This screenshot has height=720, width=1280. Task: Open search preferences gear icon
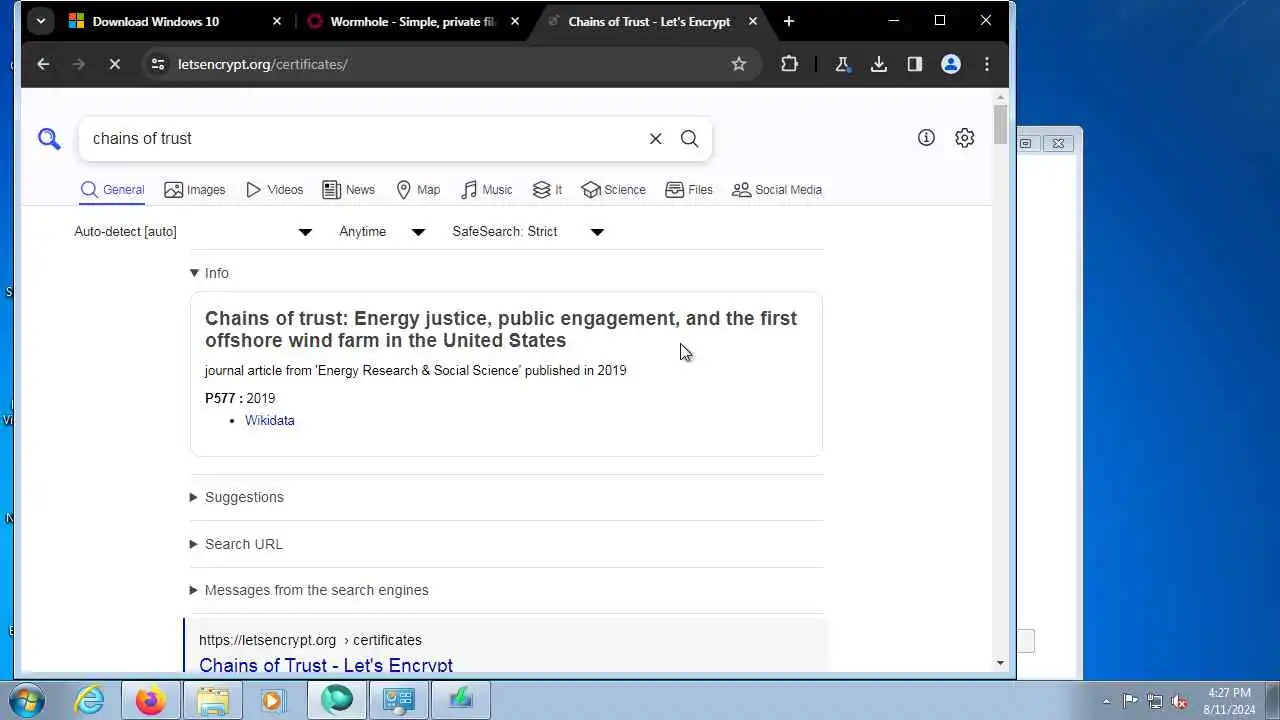pyautogui.click(x=964, y=138)
